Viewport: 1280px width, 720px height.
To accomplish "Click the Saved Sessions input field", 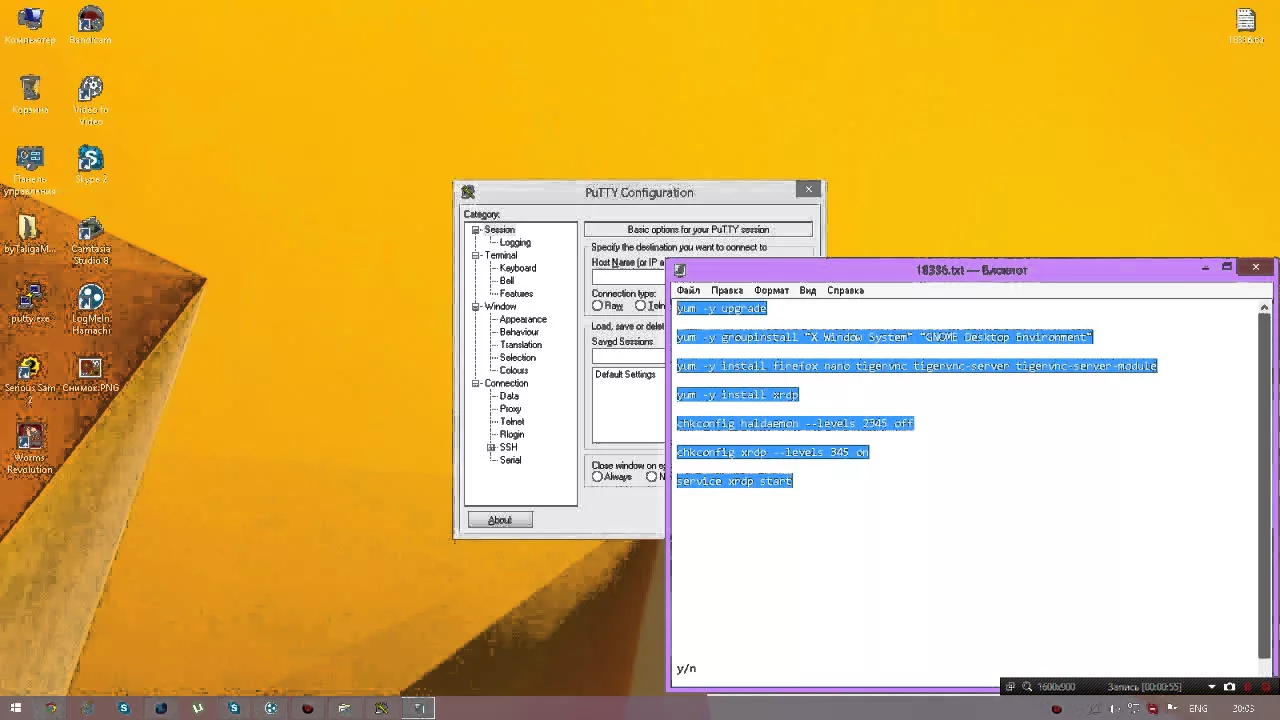I will pyautogui.click(x=628, y=356).
